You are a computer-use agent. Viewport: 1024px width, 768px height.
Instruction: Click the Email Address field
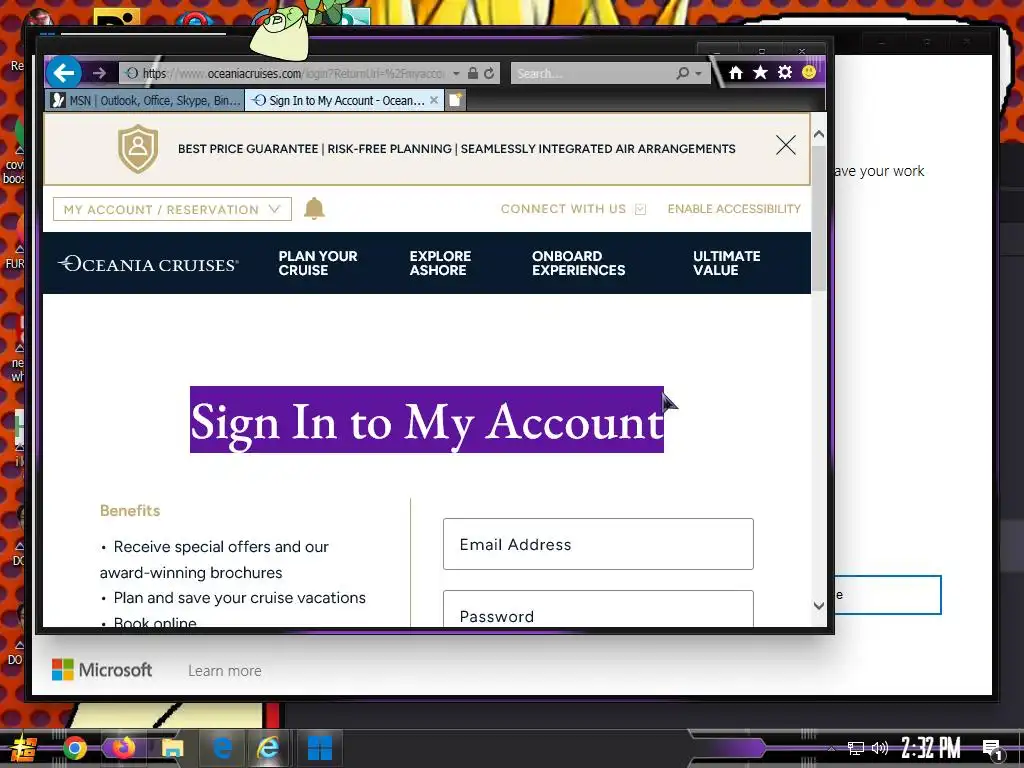coord(598,544)
